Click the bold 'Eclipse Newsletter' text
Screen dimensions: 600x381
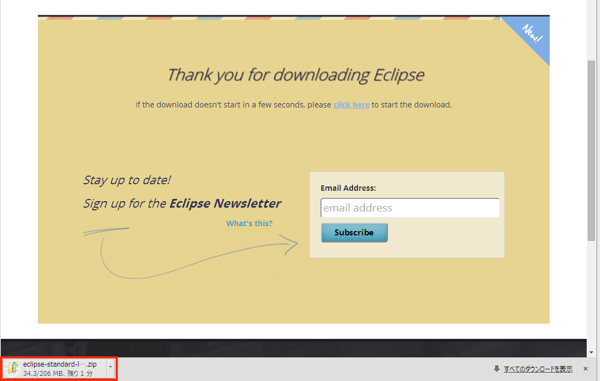pos(225,203)
